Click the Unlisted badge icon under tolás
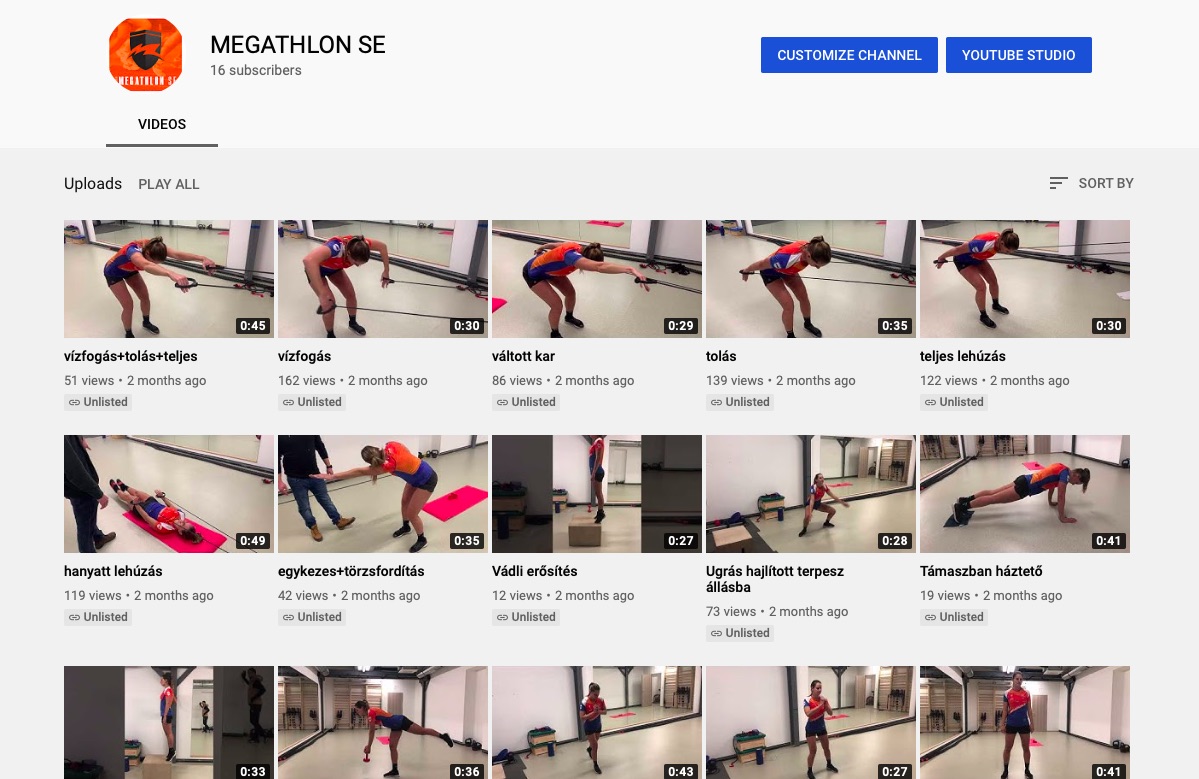1199x779 pixels. tap(716, 402)
